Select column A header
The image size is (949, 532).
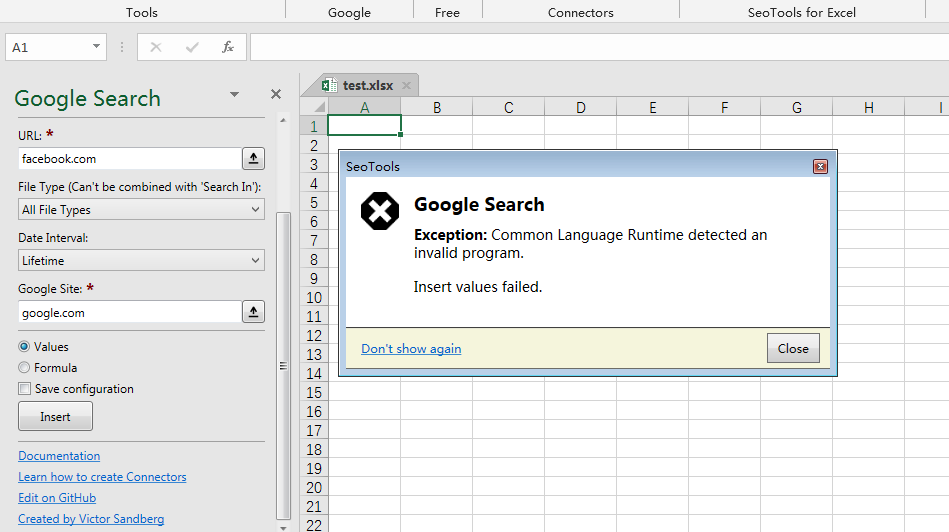364,108
